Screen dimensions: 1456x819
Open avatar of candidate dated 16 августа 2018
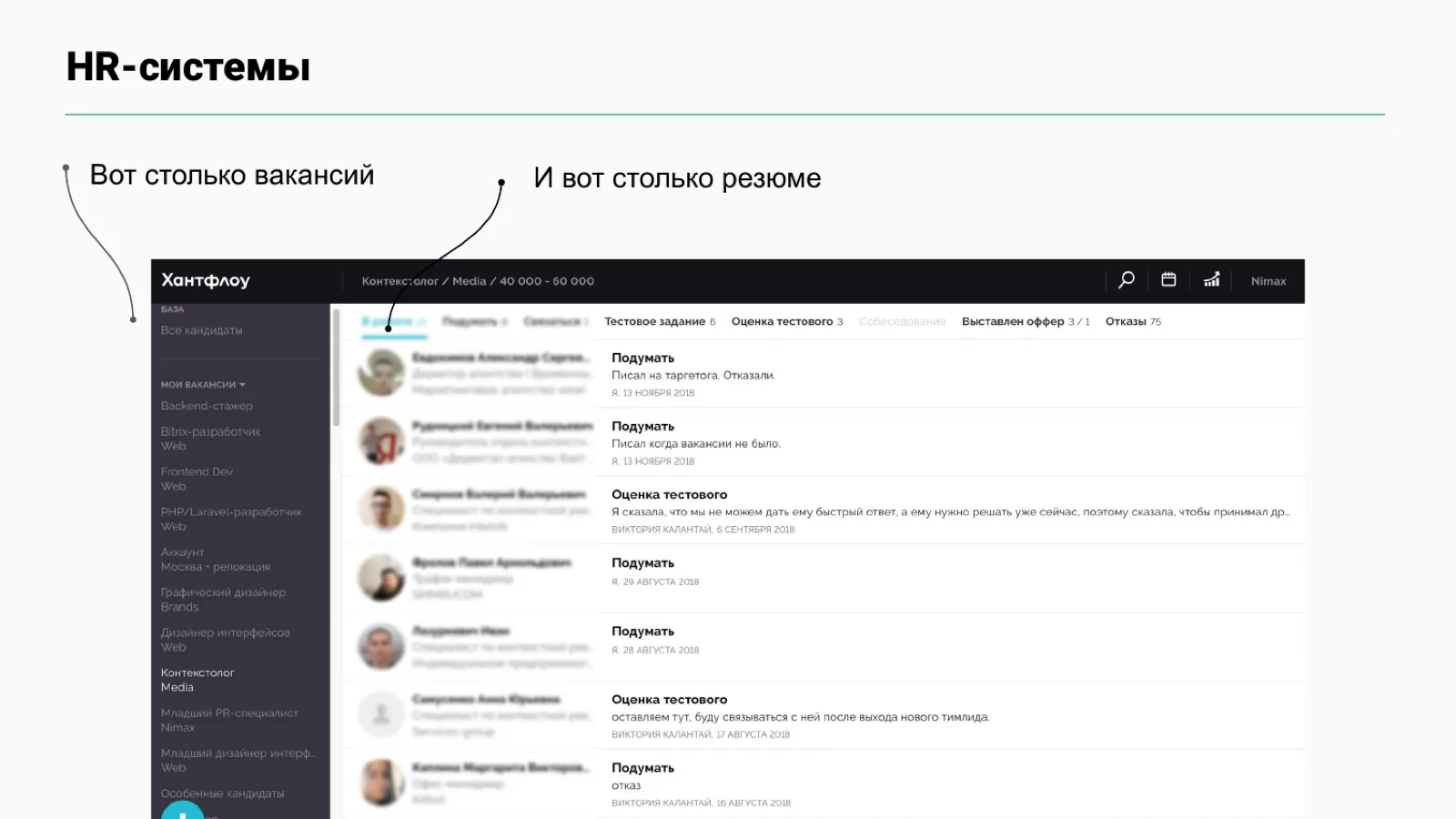[x=381, y=783]
